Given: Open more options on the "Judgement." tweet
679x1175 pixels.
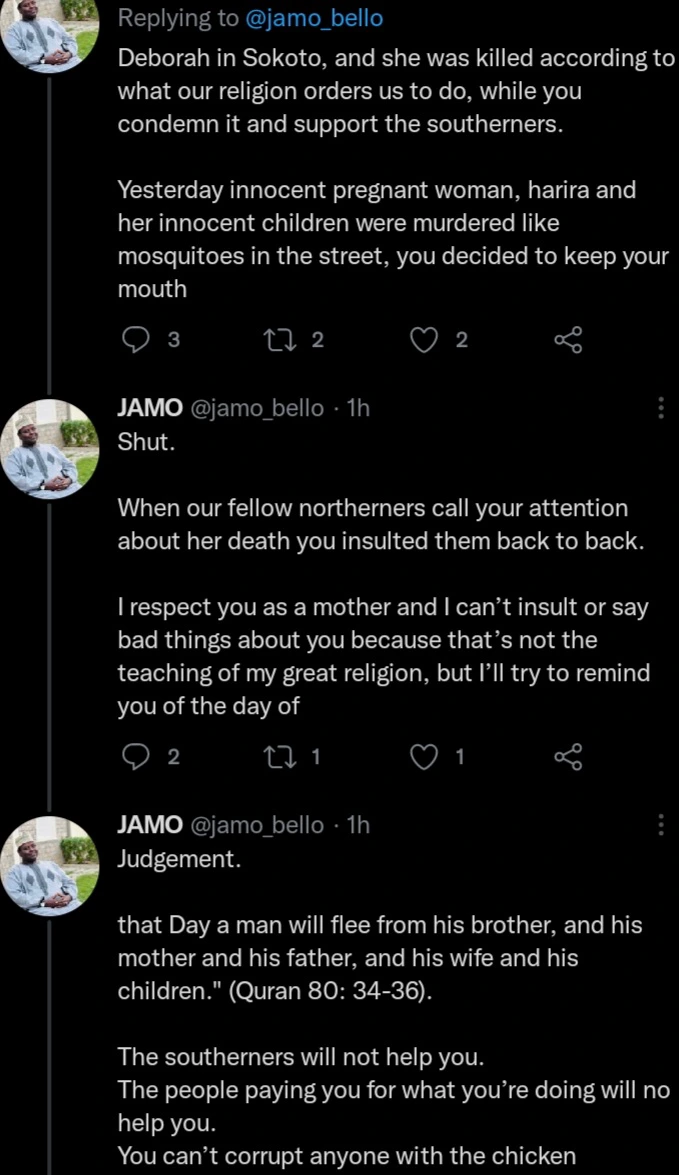Looking at the screenshot, I should (660, 824).
